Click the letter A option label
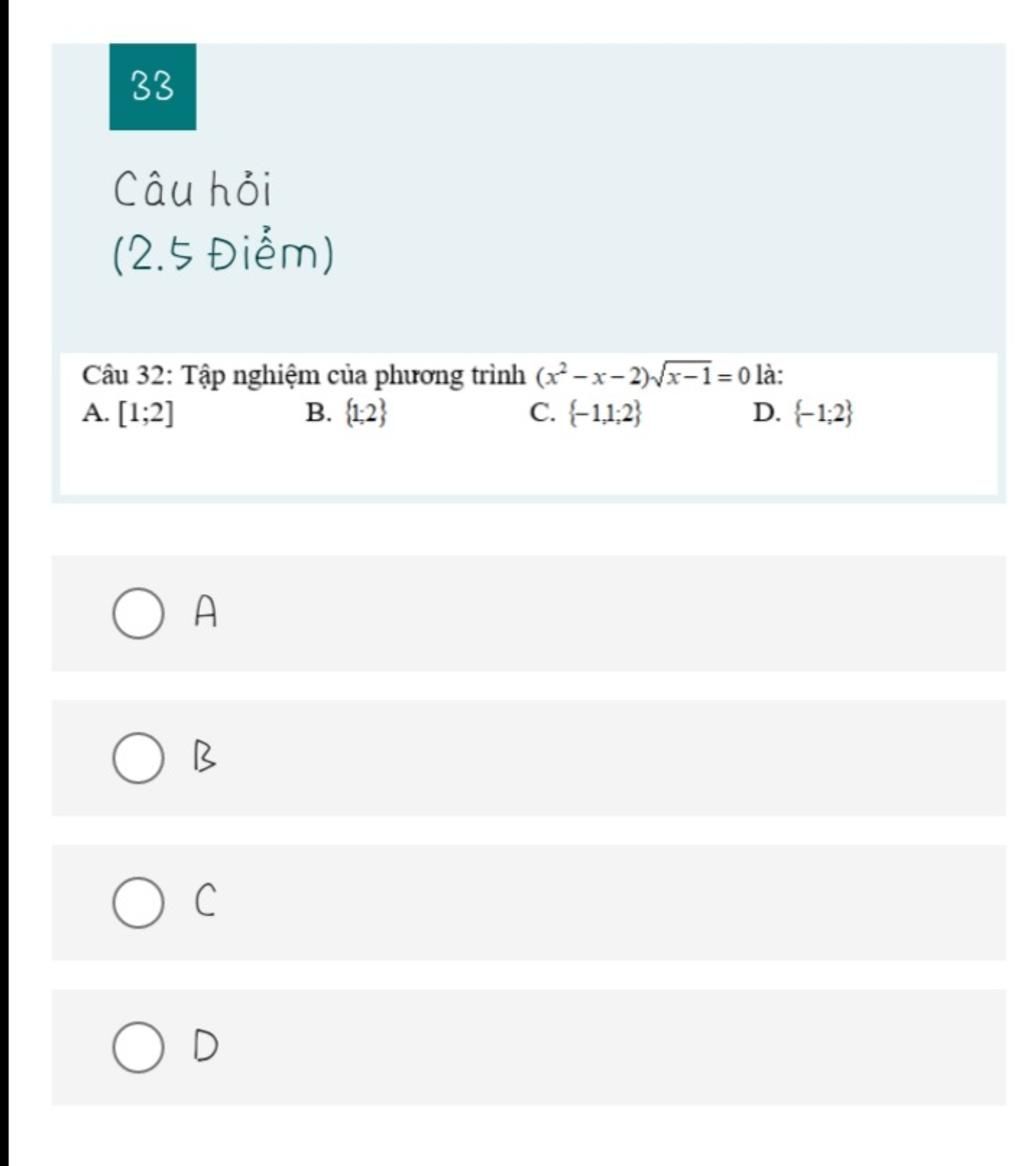 205,613
